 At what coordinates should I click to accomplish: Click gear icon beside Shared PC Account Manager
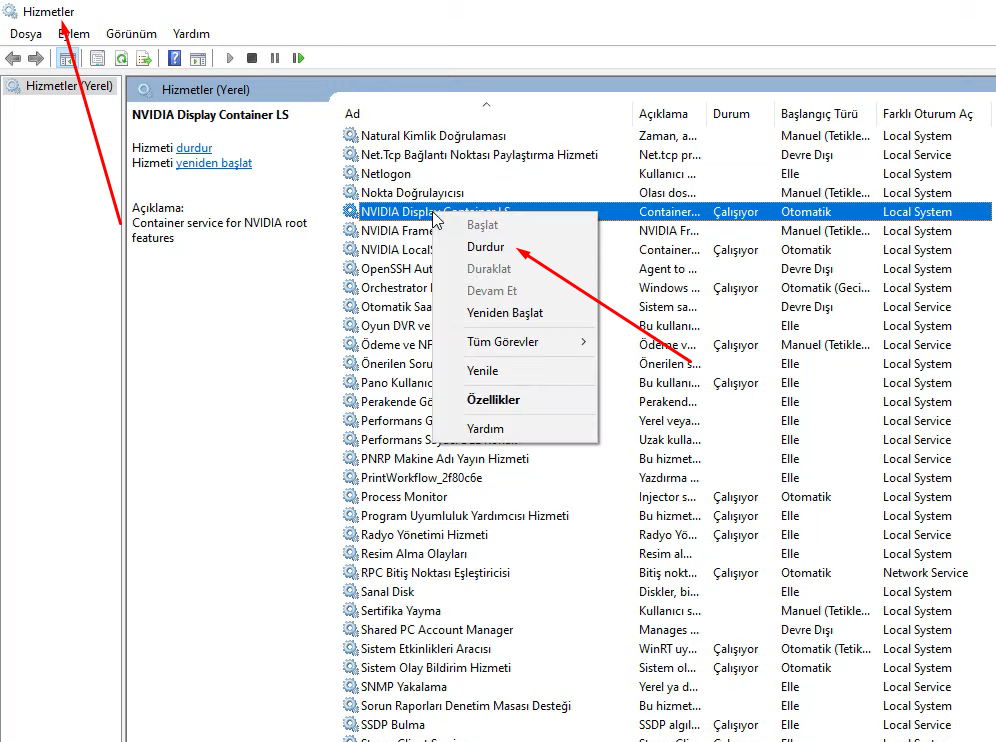(351, 630)
